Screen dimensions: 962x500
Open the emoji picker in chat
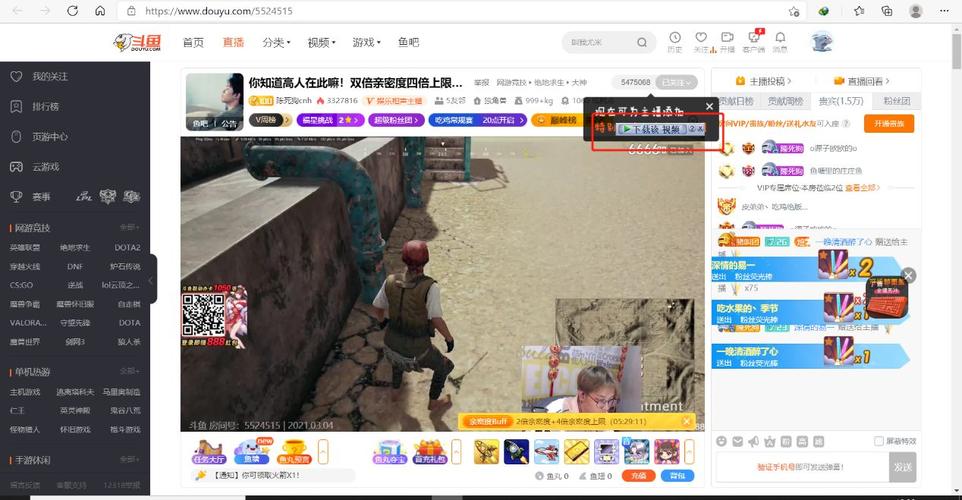(x=722, y=441)
